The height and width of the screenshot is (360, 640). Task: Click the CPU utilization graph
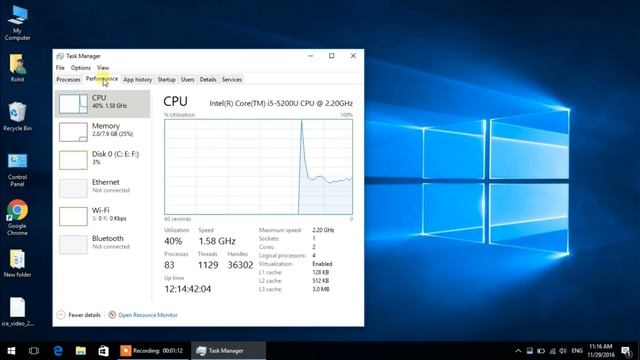pos(258,167)
